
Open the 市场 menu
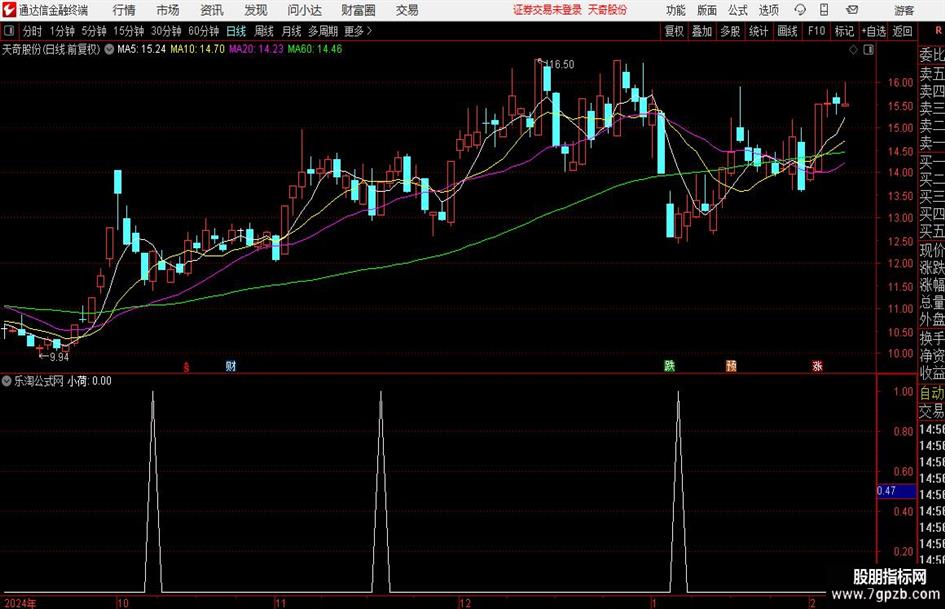(168, 10)
